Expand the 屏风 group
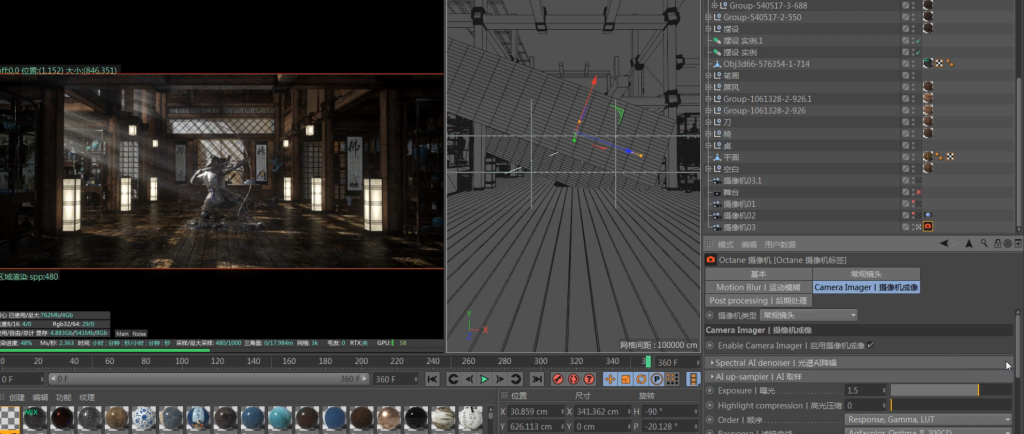 (709, 87)
